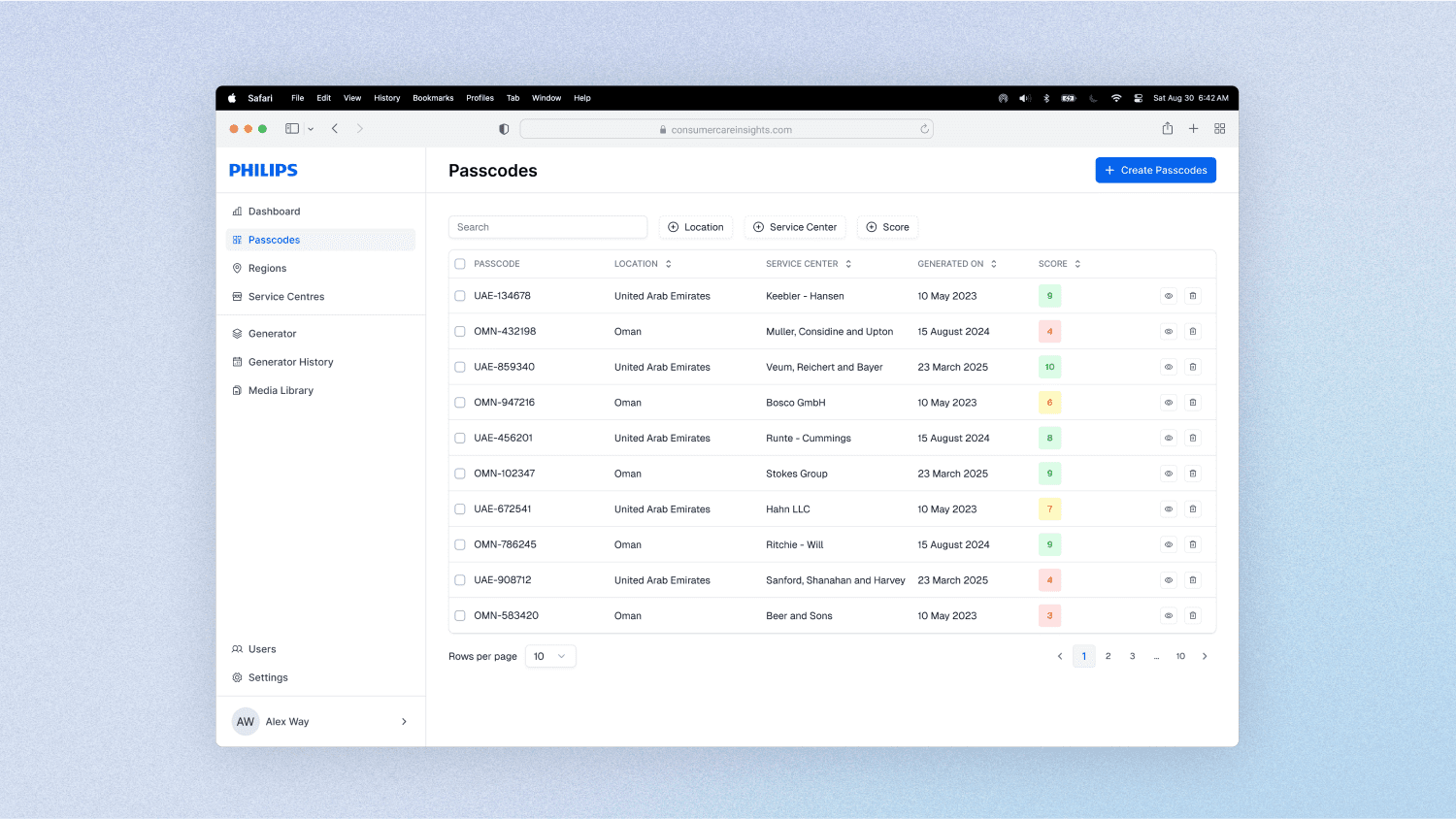This screenshot has height=819, width=1456.
Task: Add Service Center filter
Action: tap(795, 227)
